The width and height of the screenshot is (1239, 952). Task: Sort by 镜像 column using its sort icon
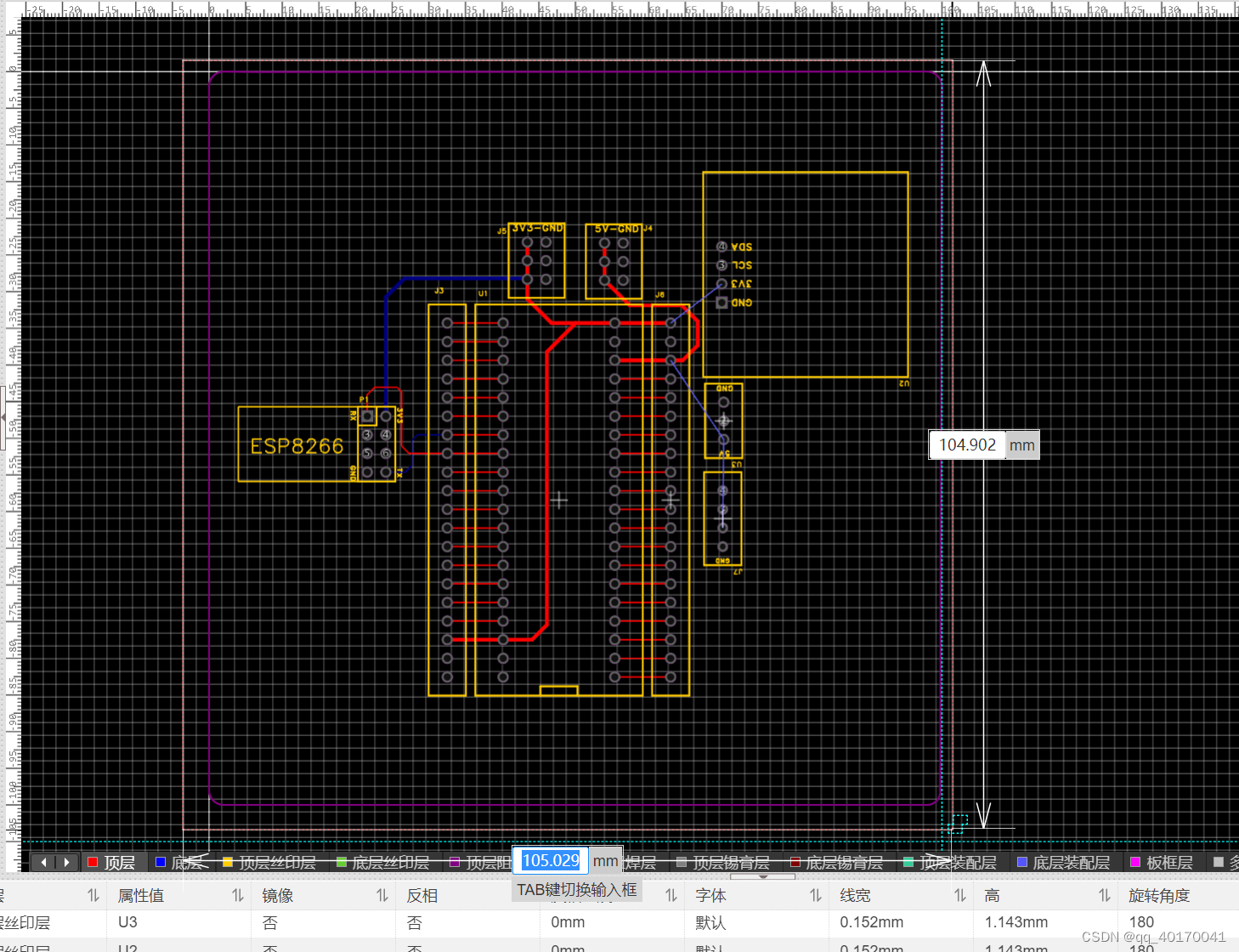[382, 895]
